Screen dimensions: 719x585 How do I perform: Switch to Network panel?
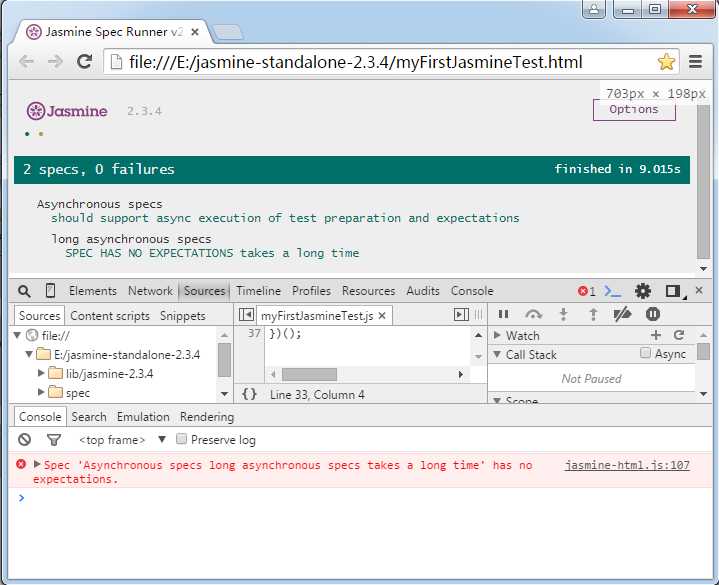150,291
